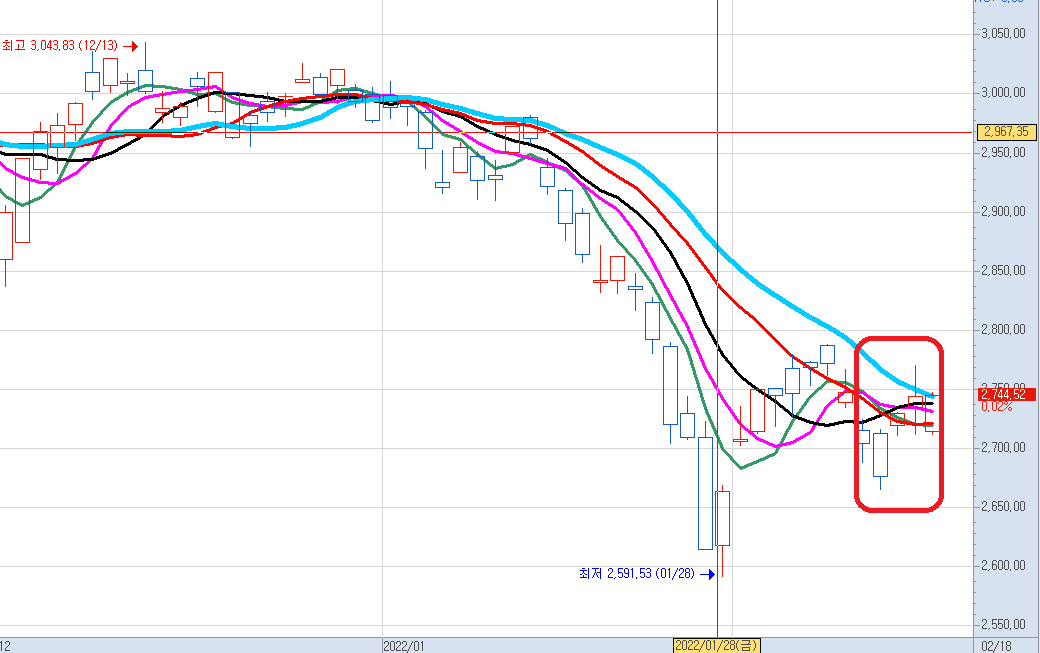Click the 2,967.35 crosshair price tag
Image resolution: width=1040 pixels, height=653 pixels.
point(1006,132)
